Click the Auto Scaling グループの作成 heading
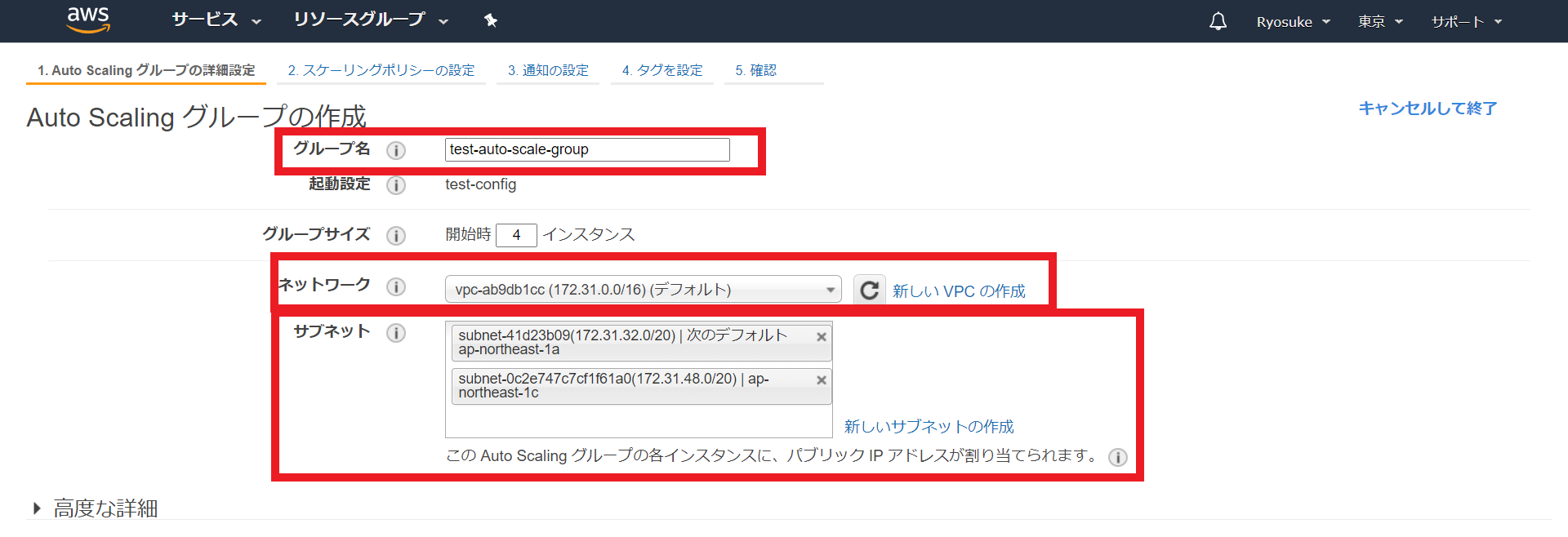Viewport: 1568px width, 537px height. click(x=197, y=117)
